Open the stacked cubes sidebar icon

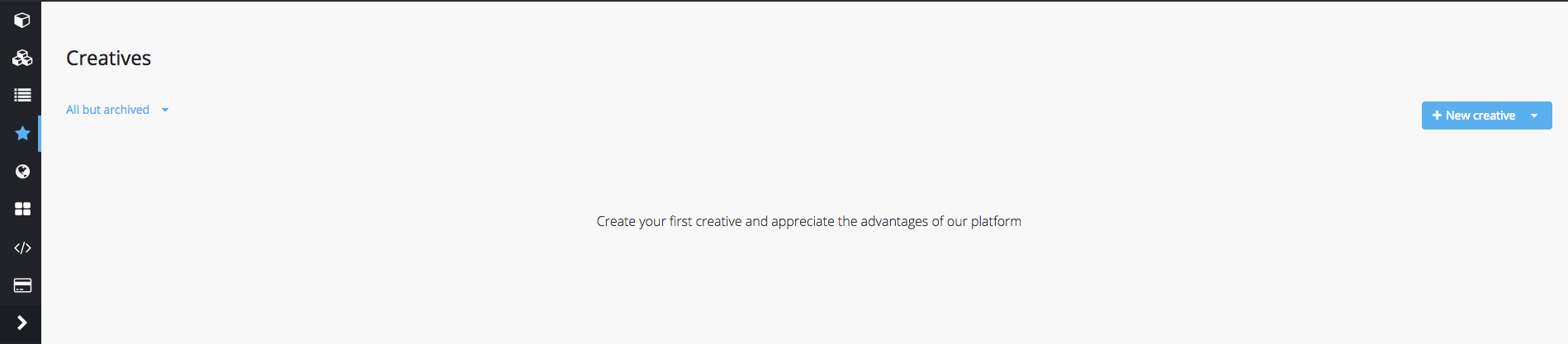click(22, 58)
